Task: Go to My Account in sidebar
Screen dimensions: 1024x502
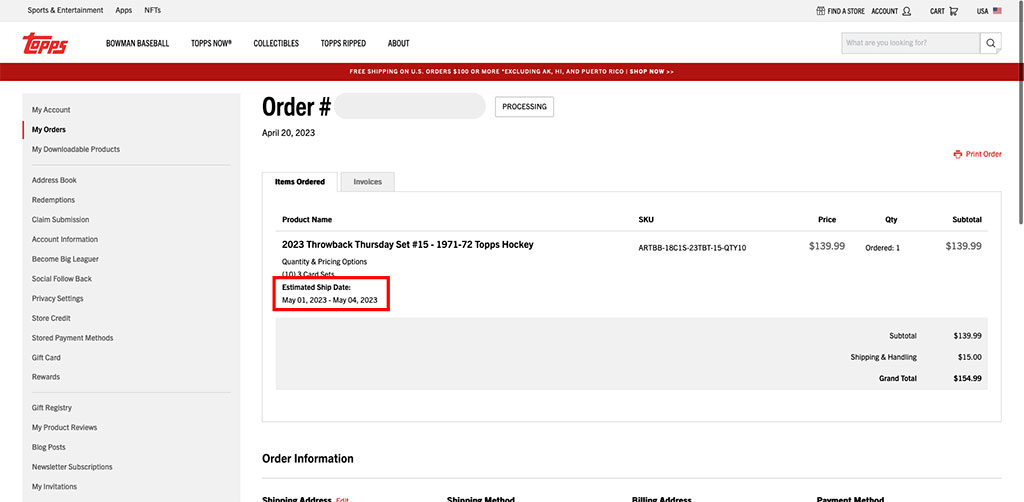Action: (51, 110)
